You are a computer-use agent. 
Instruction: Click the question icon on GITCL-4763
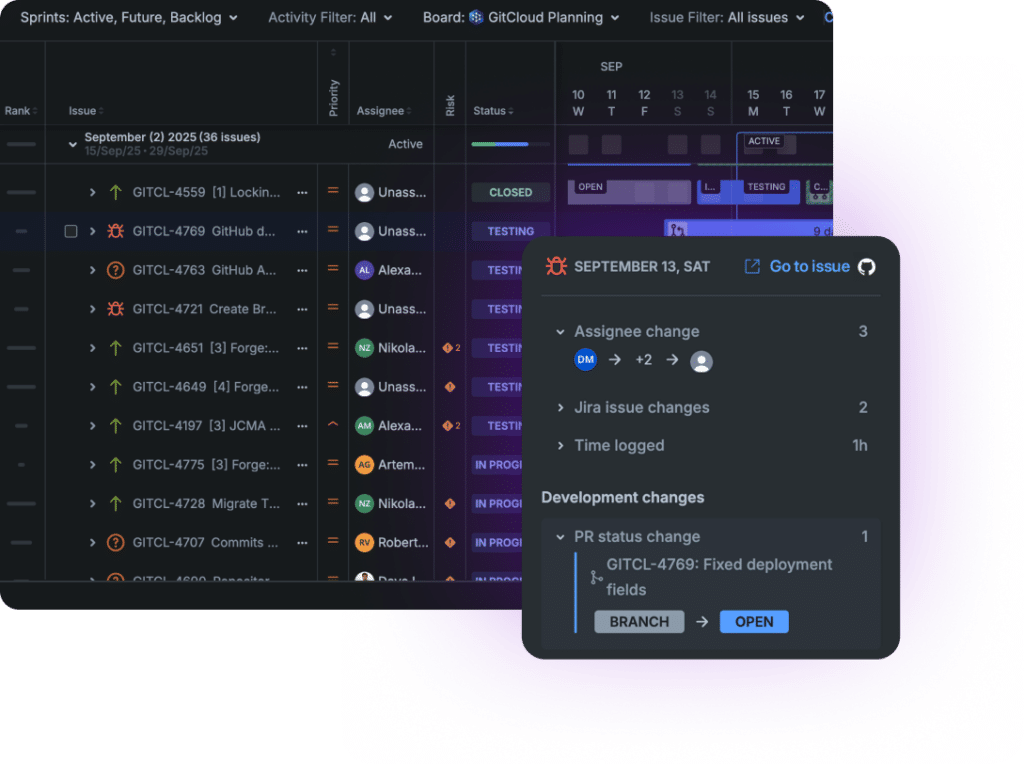pos(116,270)
